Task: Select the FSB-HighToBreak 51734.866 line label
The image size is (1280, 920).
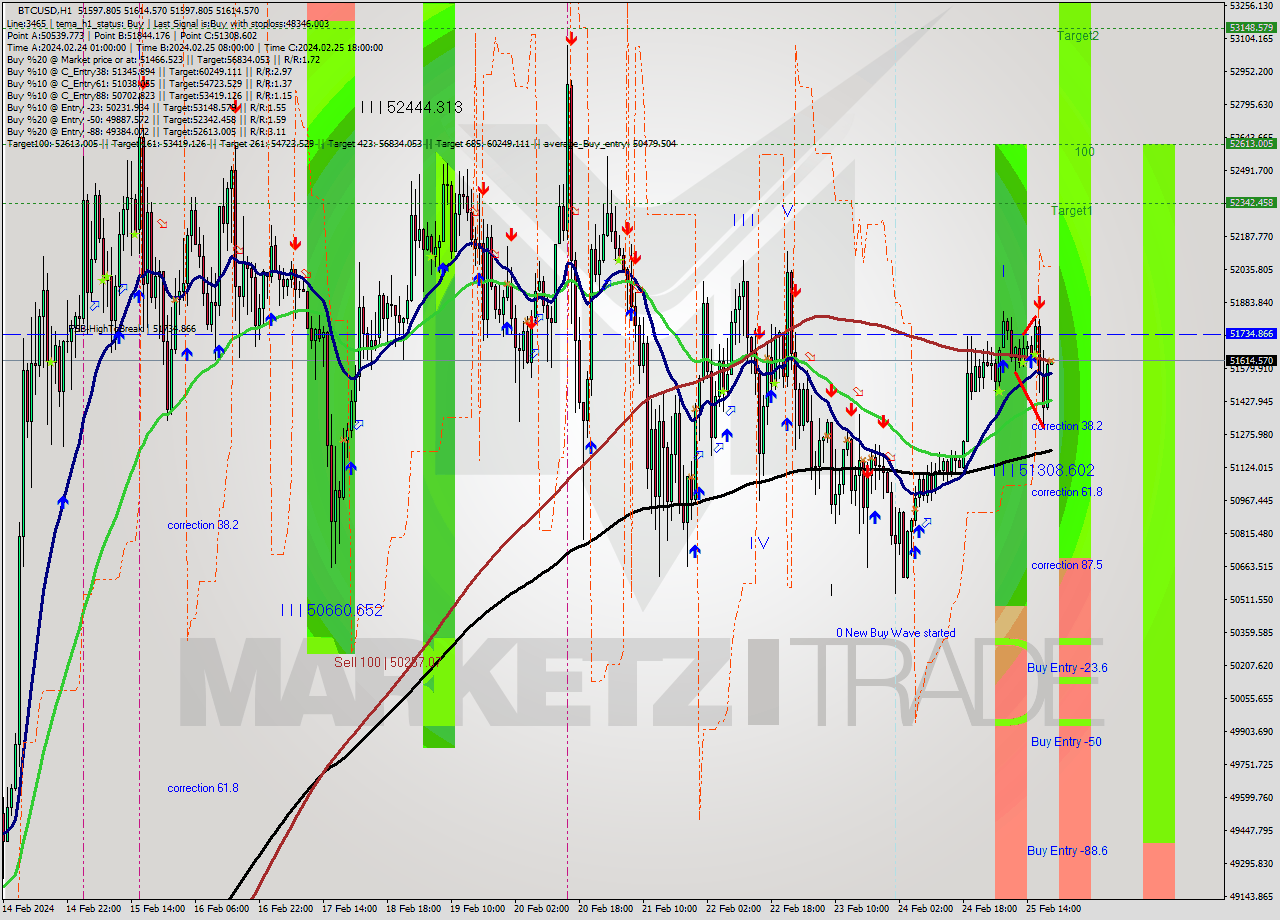Action: [x=132, y=328]
